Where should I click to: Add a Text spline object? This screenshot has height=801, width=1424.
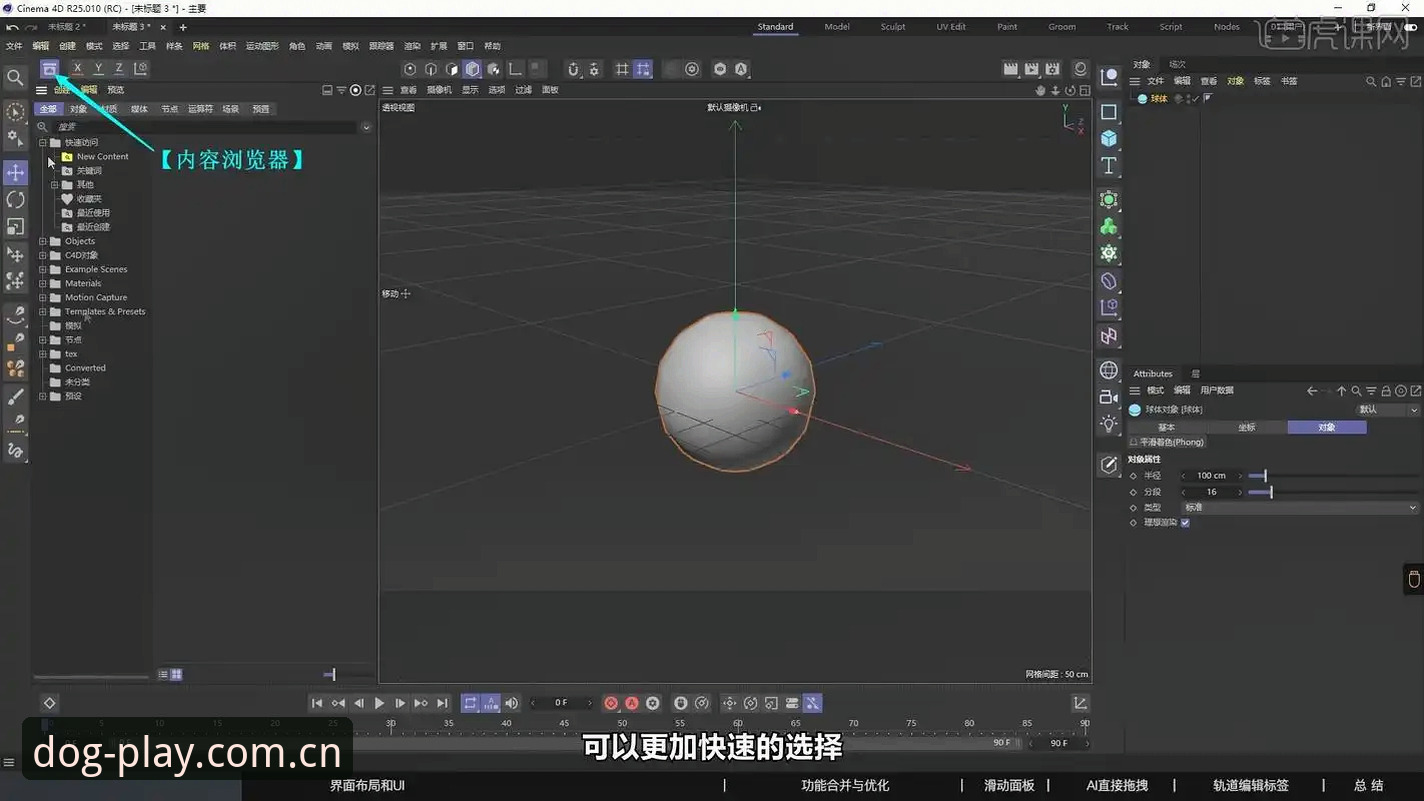(x=1109, y=166)
